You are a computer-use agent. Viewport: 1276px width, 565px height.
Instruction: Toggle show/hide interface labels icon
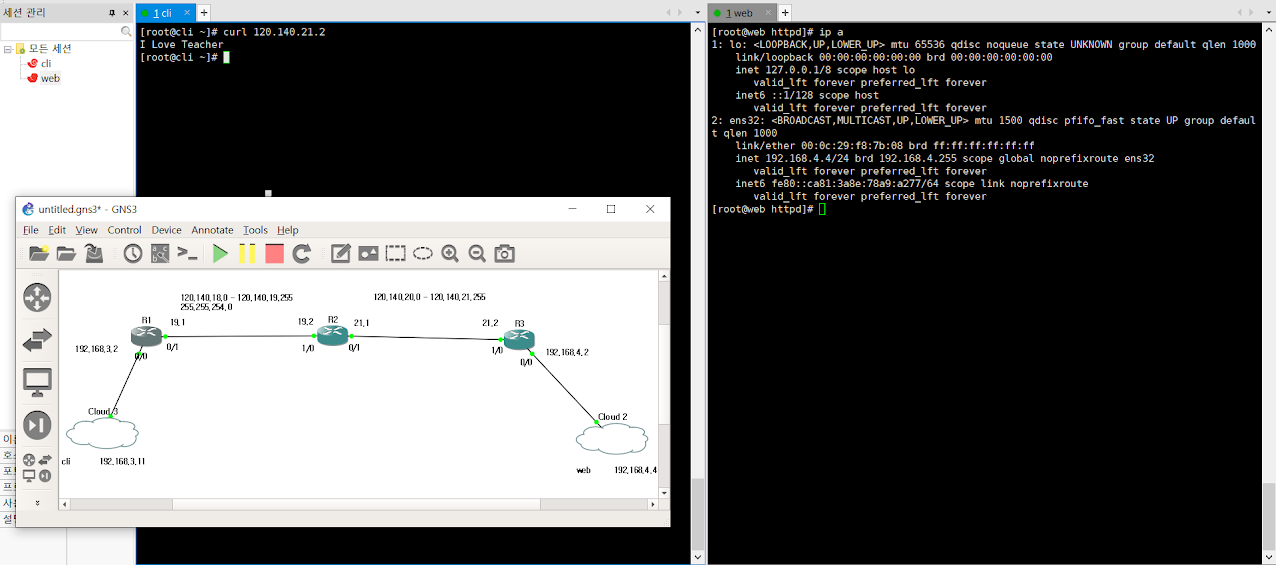coord(160,253)
